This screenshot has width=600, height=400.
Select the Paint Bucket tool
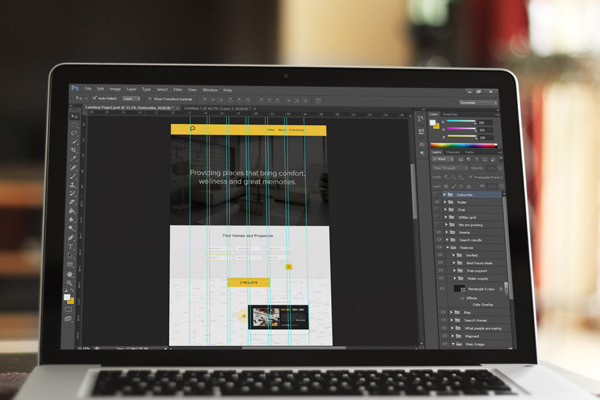pos(72,211)
